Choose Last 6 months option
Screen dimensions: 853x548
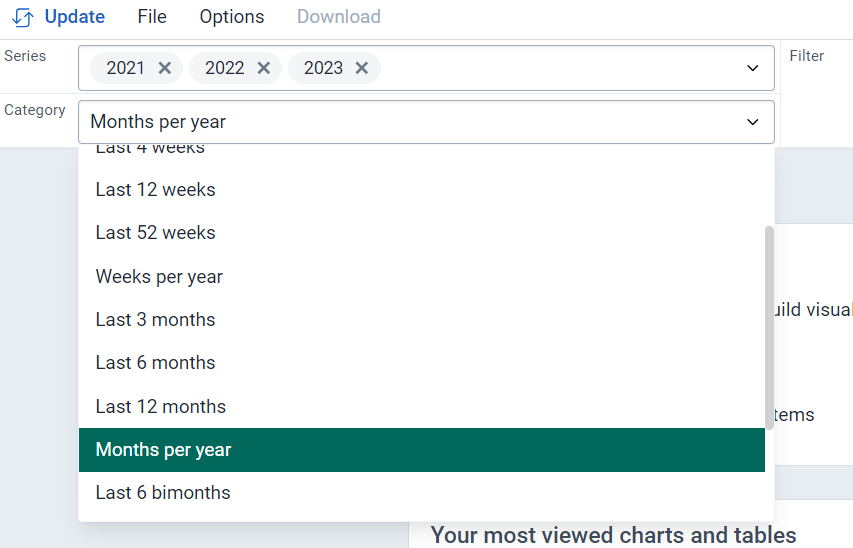click(x=422, y=363)
